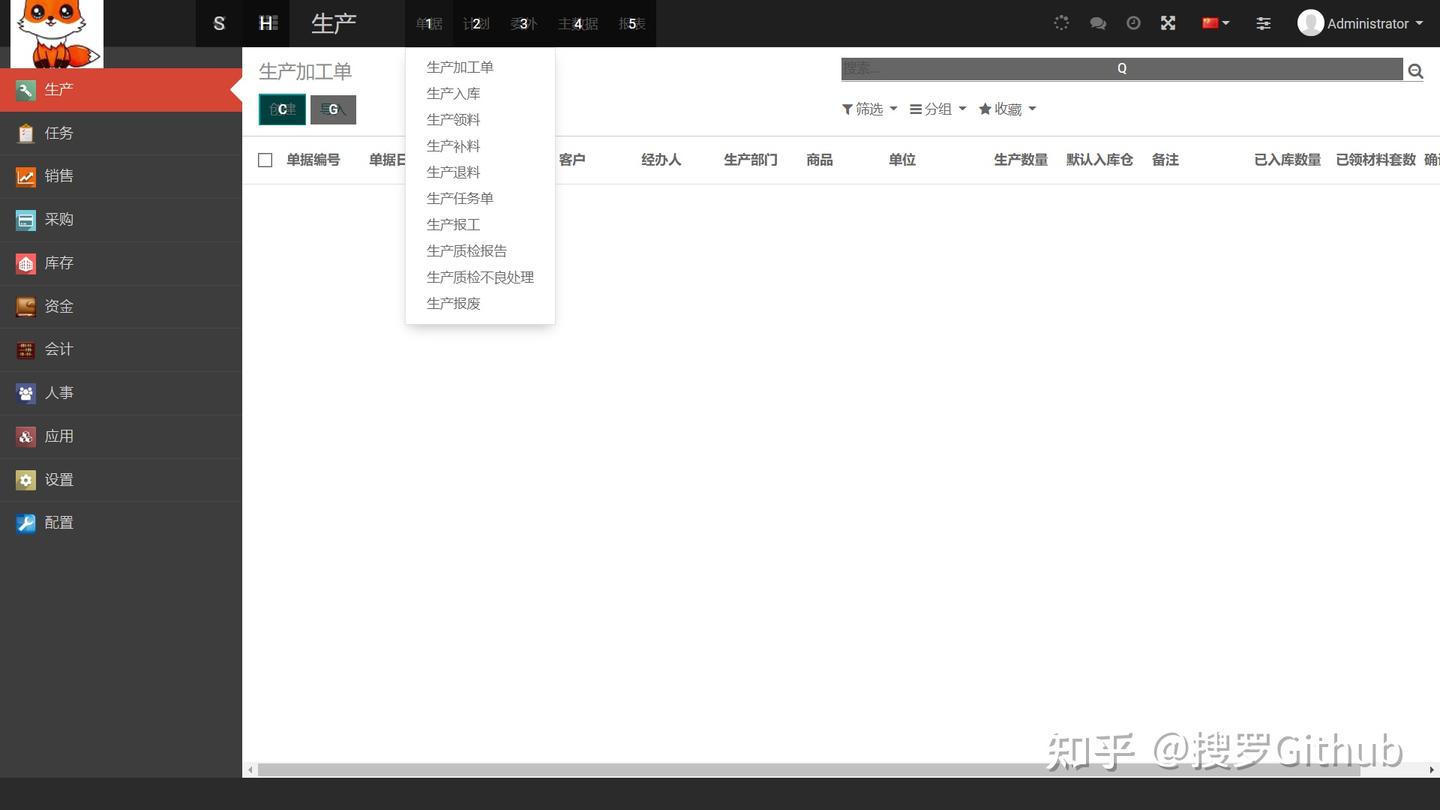Click the 创建 create button

point(281,109)
